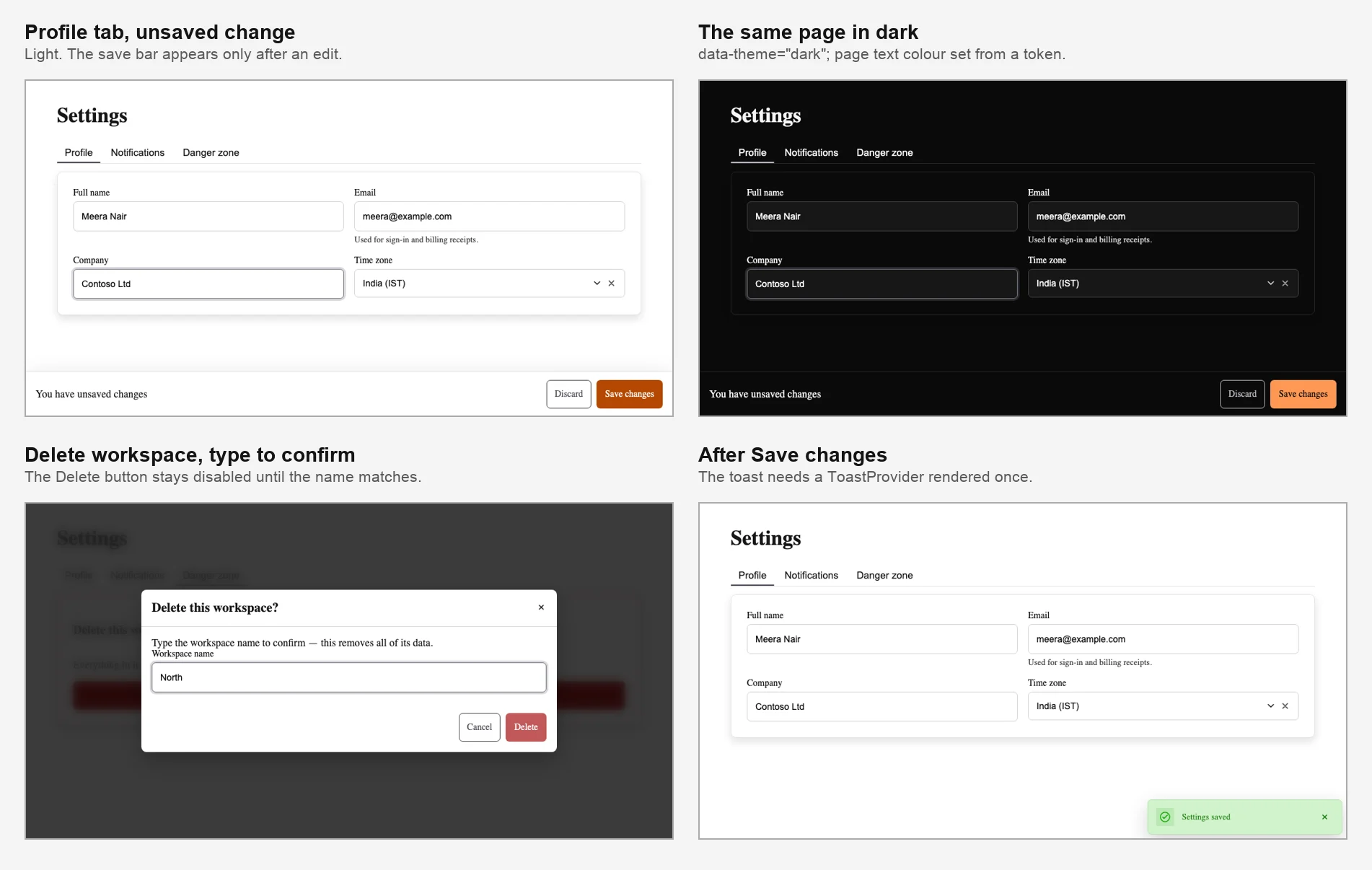Close the Delete this workspace dialog
The image size is (1372, 870).
pos(541,607)
